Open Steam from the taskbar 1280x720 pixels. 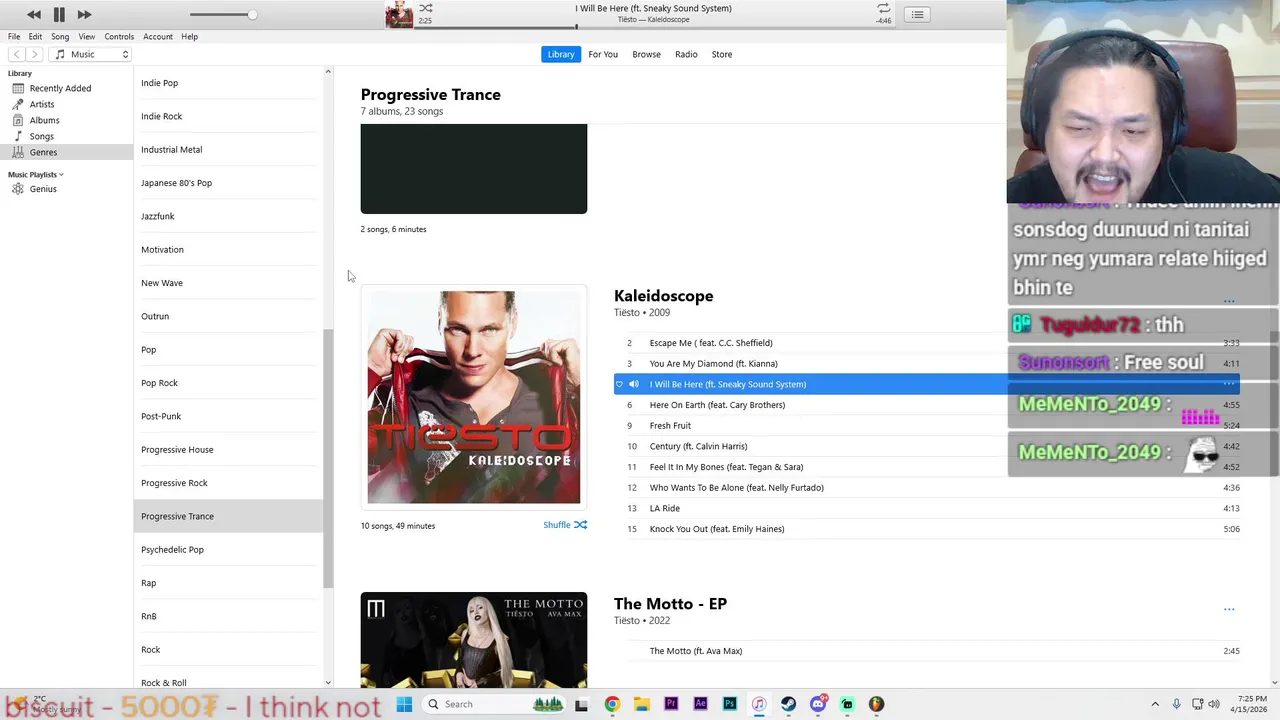(x=788, y=704)
